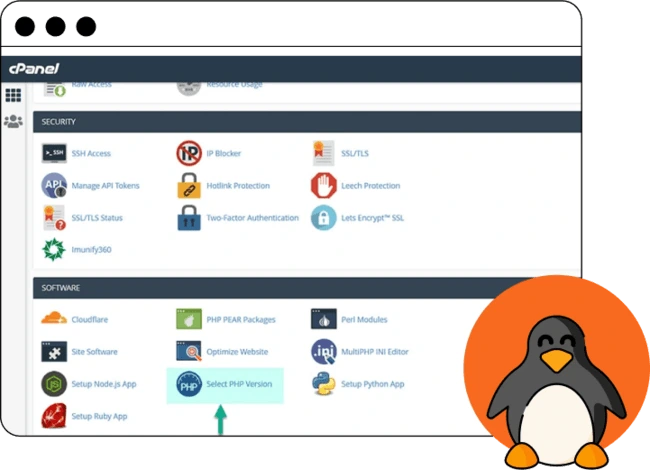This screenshot has height=470, width=650.
Task: Open the Imunify360 link
Action: [91, 250]
